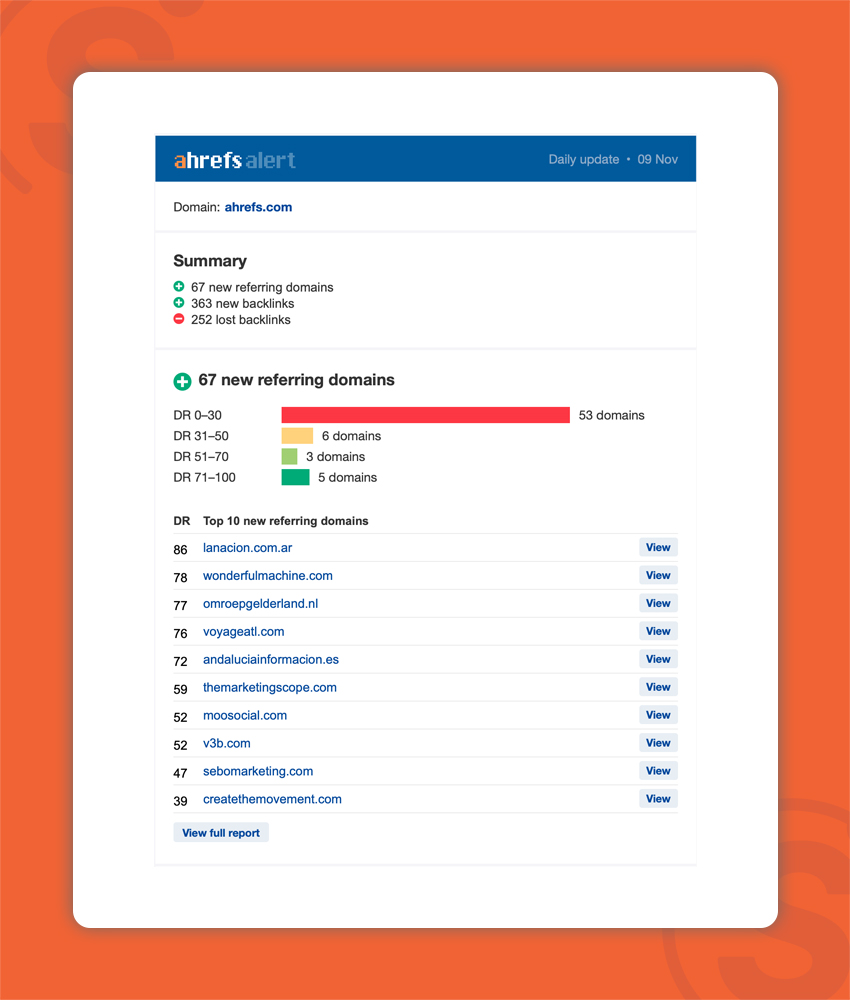
Task: Click the green plus icon next to 363 new backlinks
Action: [x=179, y=303]
